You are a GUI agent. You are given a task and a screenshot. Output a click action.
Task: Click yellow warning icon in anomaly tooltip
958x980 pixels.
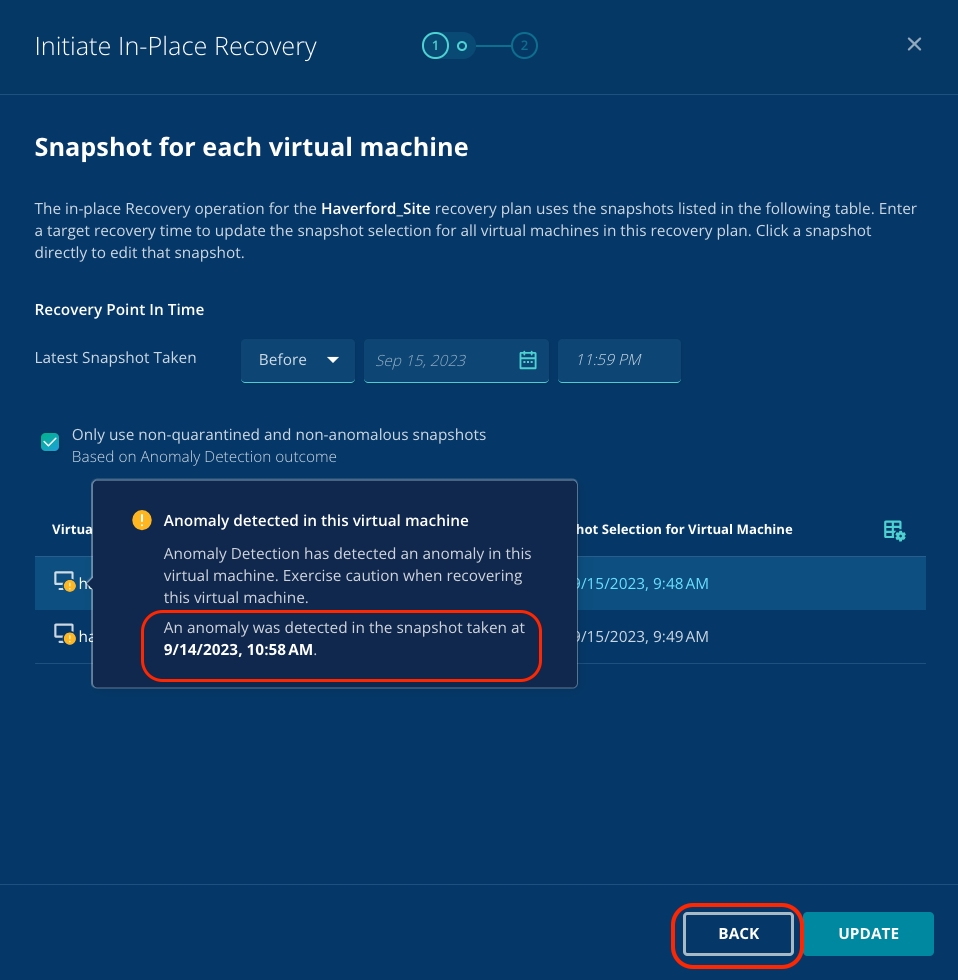(142, 520)
